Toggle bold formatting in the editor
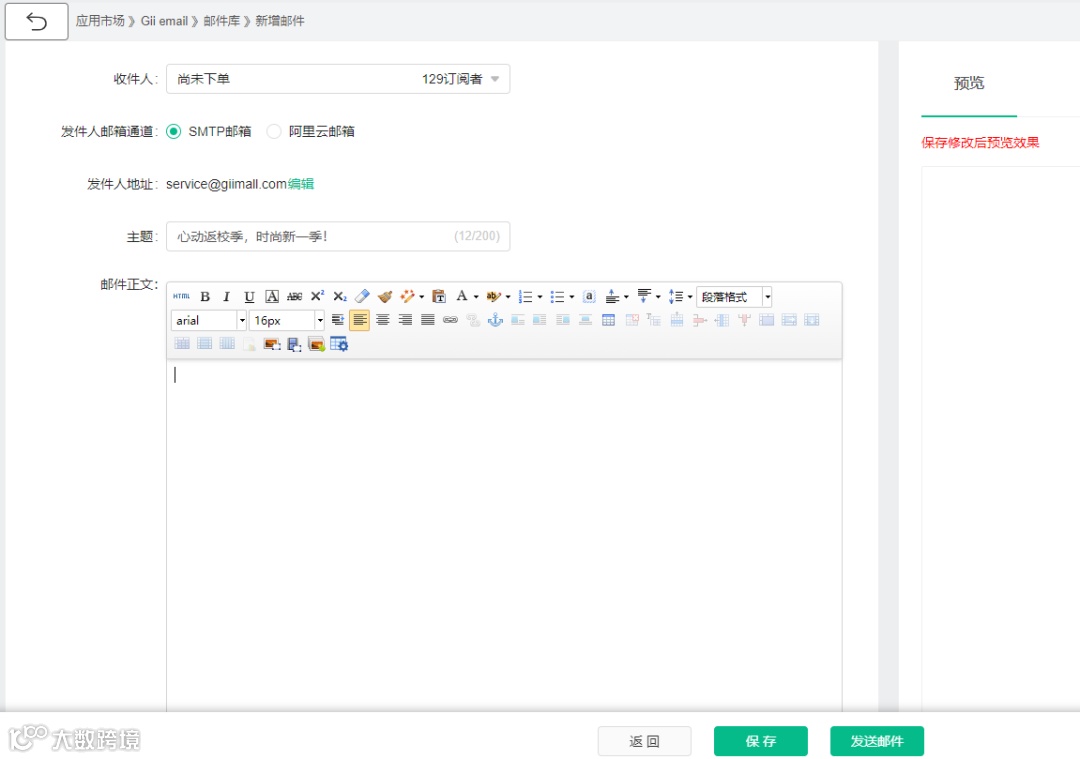The height and width of the screenshot is (759, 1080). coord(205,296)
